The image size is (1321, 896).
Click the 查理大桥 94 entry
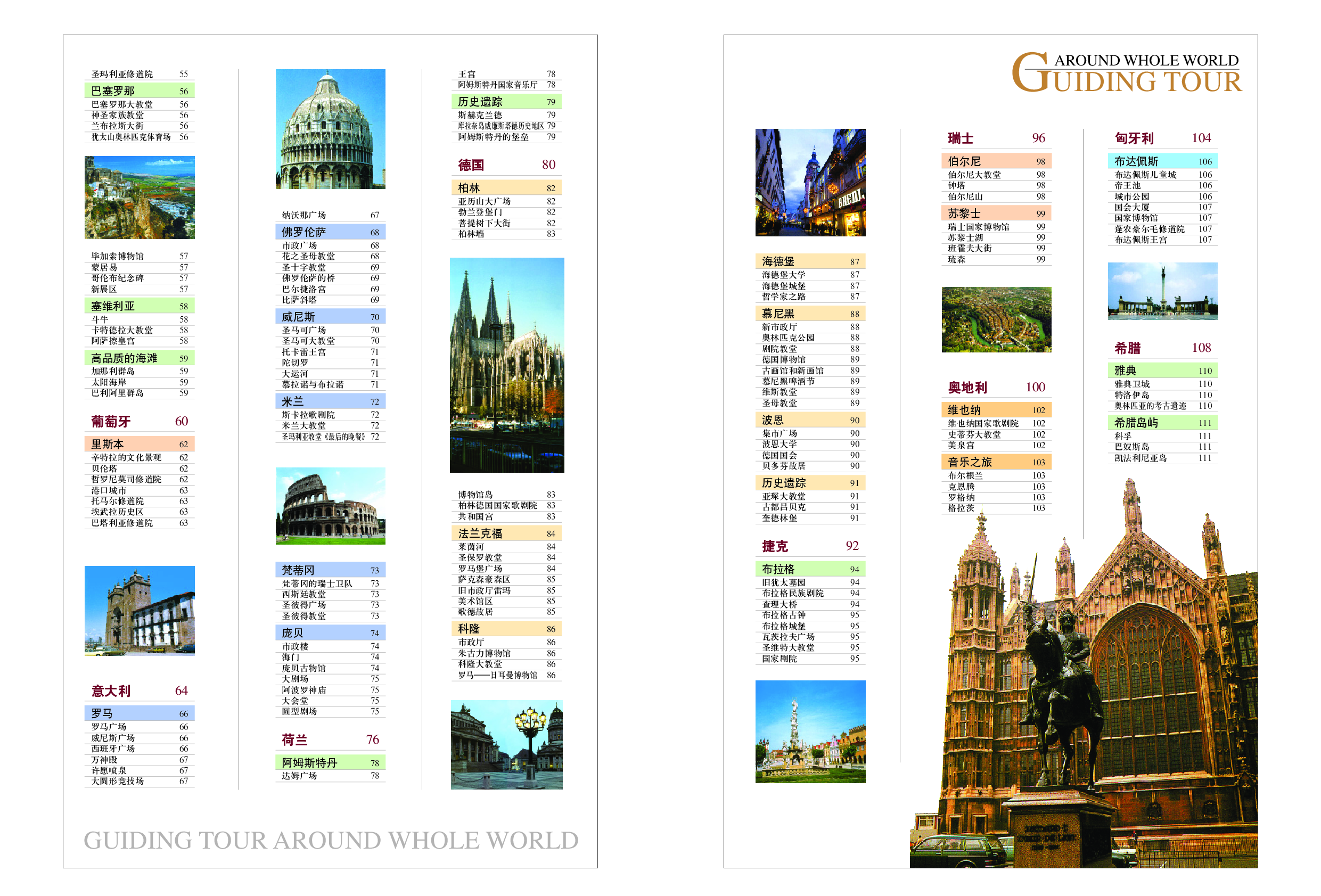[x=810, y=604]
